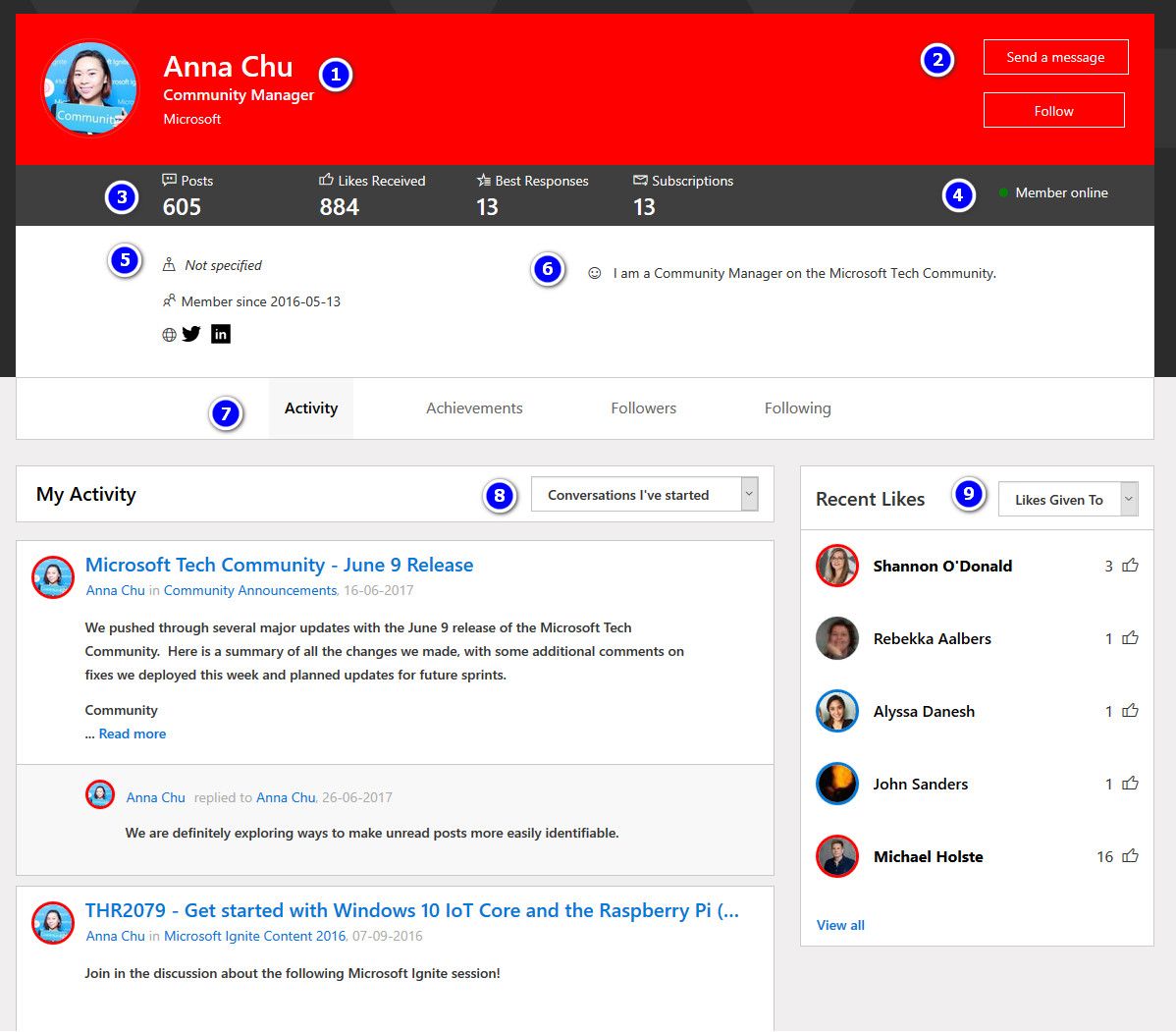Image resolution: width=1176 pixels, height=1032 pixels.
Task: Click the thumbs-up beside Shannon O'Donald
Action: [1129, 565]
